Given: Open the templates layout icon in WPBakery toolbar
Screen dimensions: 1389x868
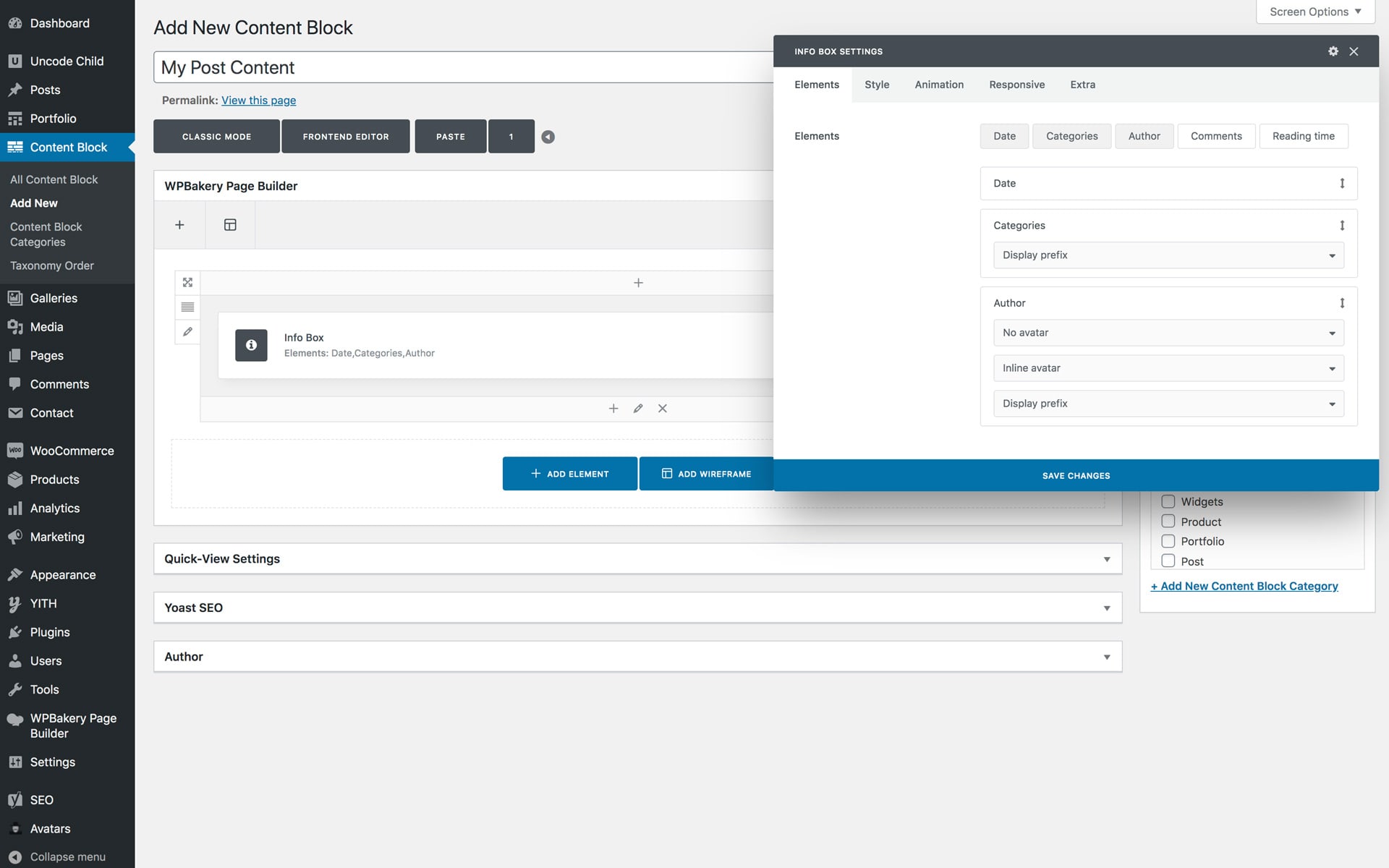Looking at the screenshot, I should coord(230,225).
